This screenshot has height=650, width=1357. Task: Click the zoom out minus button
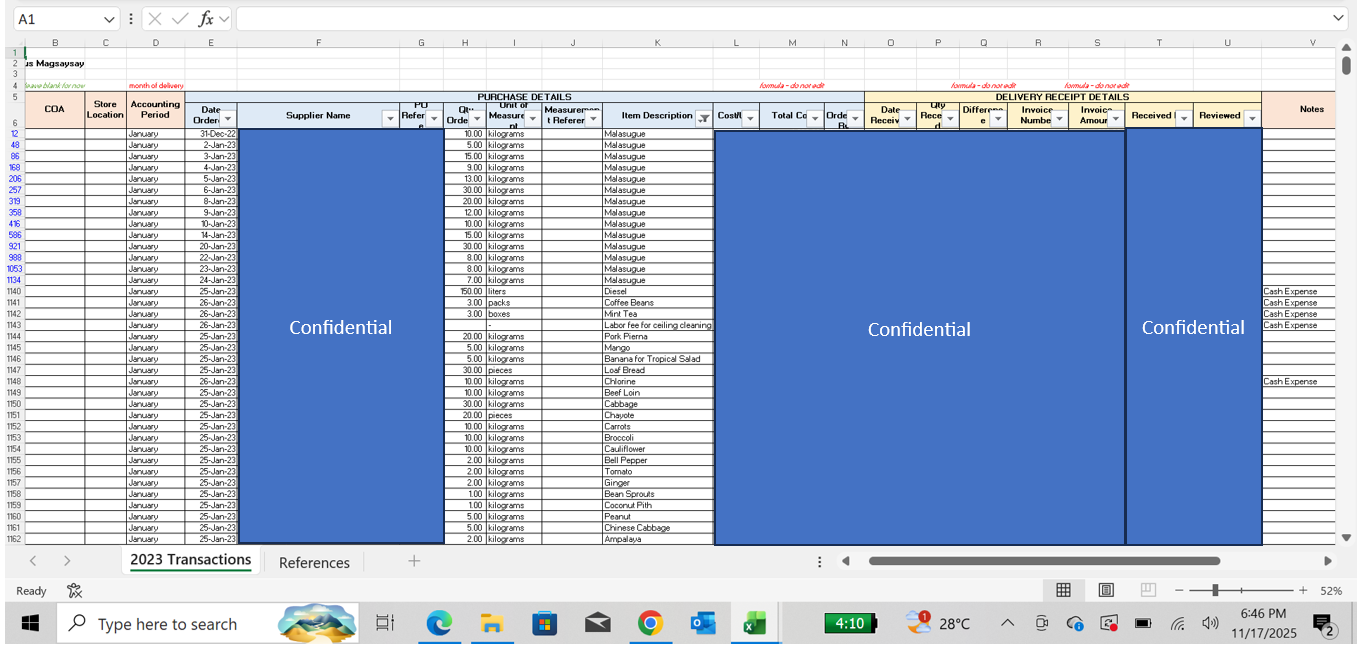[x=1180, y=591]
